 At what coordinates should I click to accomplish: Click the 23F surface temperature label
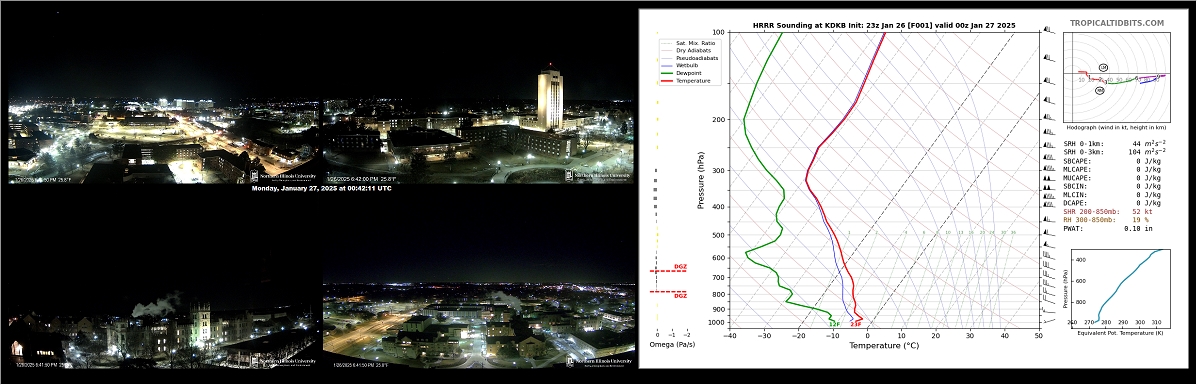click(x=856, y=324)
